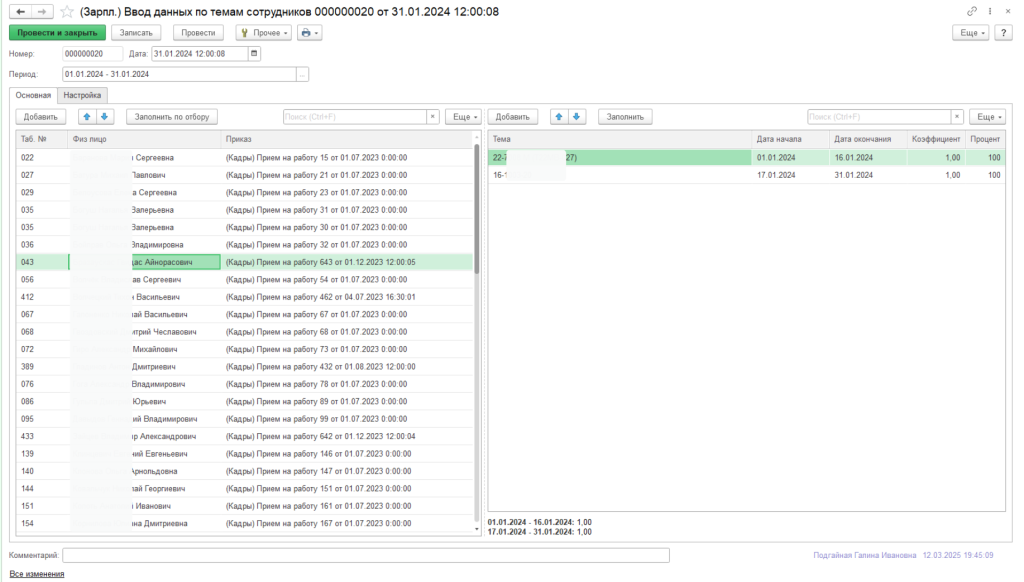Click into the Комментарий input field
This screenshot has width=1024, height=582.
[x=365, y=555]
